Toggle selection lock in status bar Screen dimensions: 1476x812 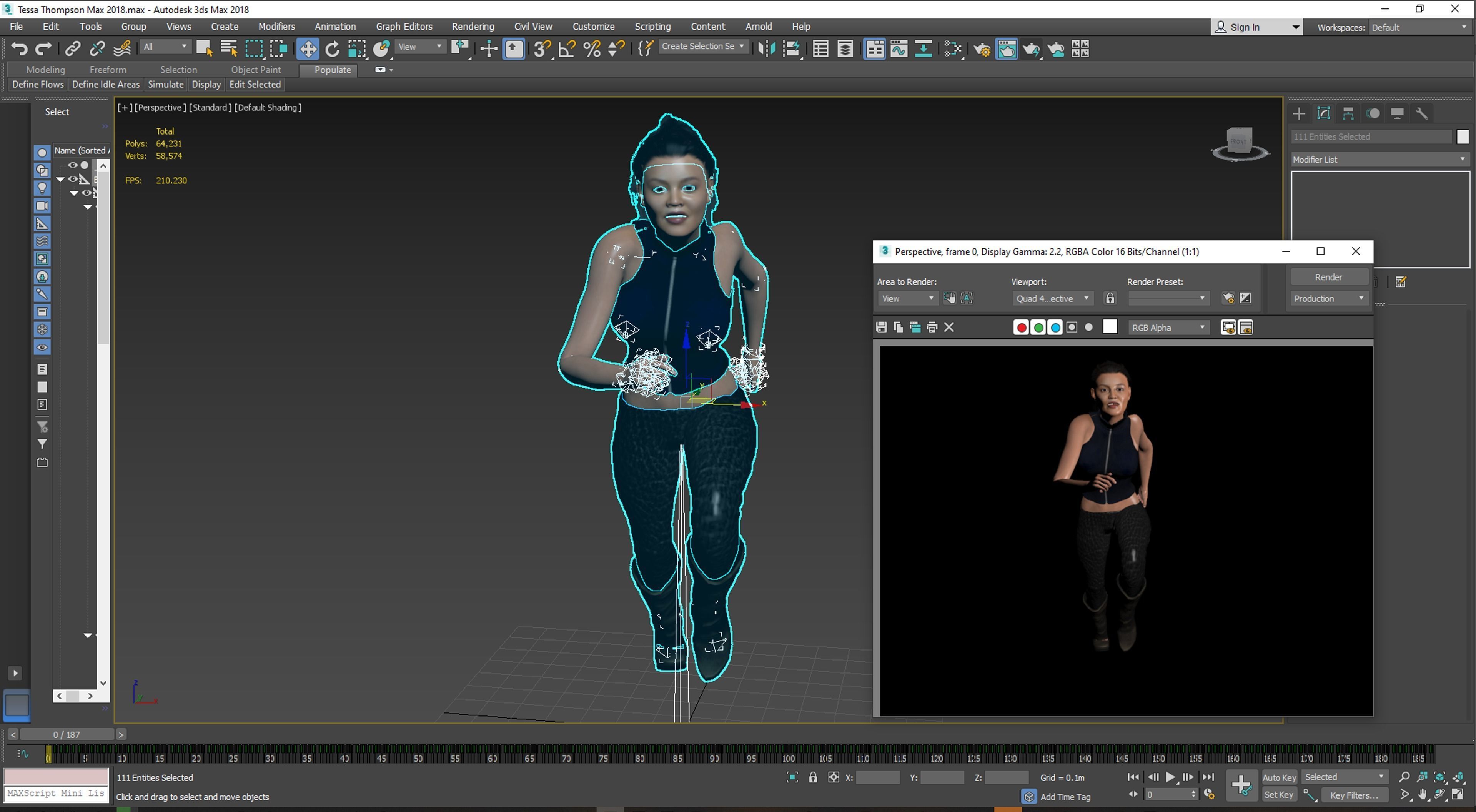pos(812,778)
